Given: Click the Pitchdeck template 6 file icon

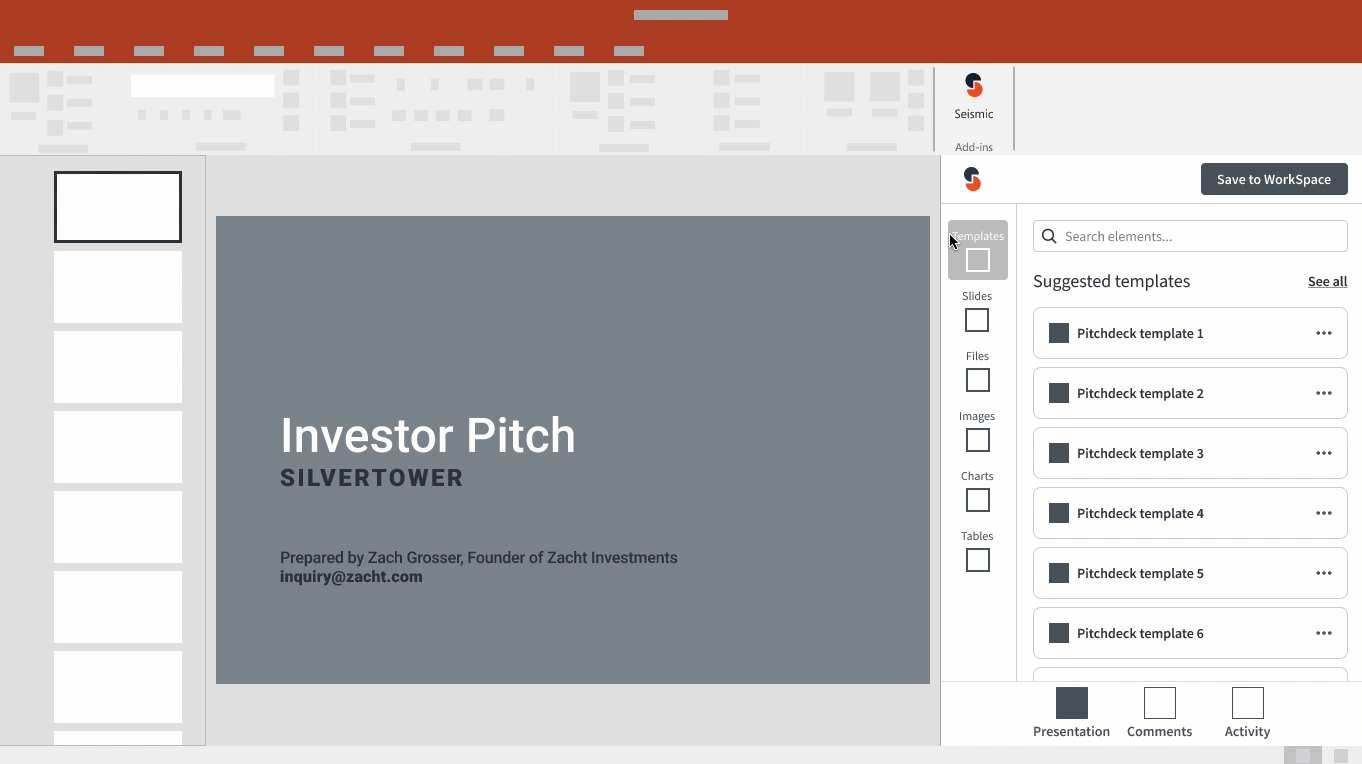Looking at the screenshot, I should 1059,633.
